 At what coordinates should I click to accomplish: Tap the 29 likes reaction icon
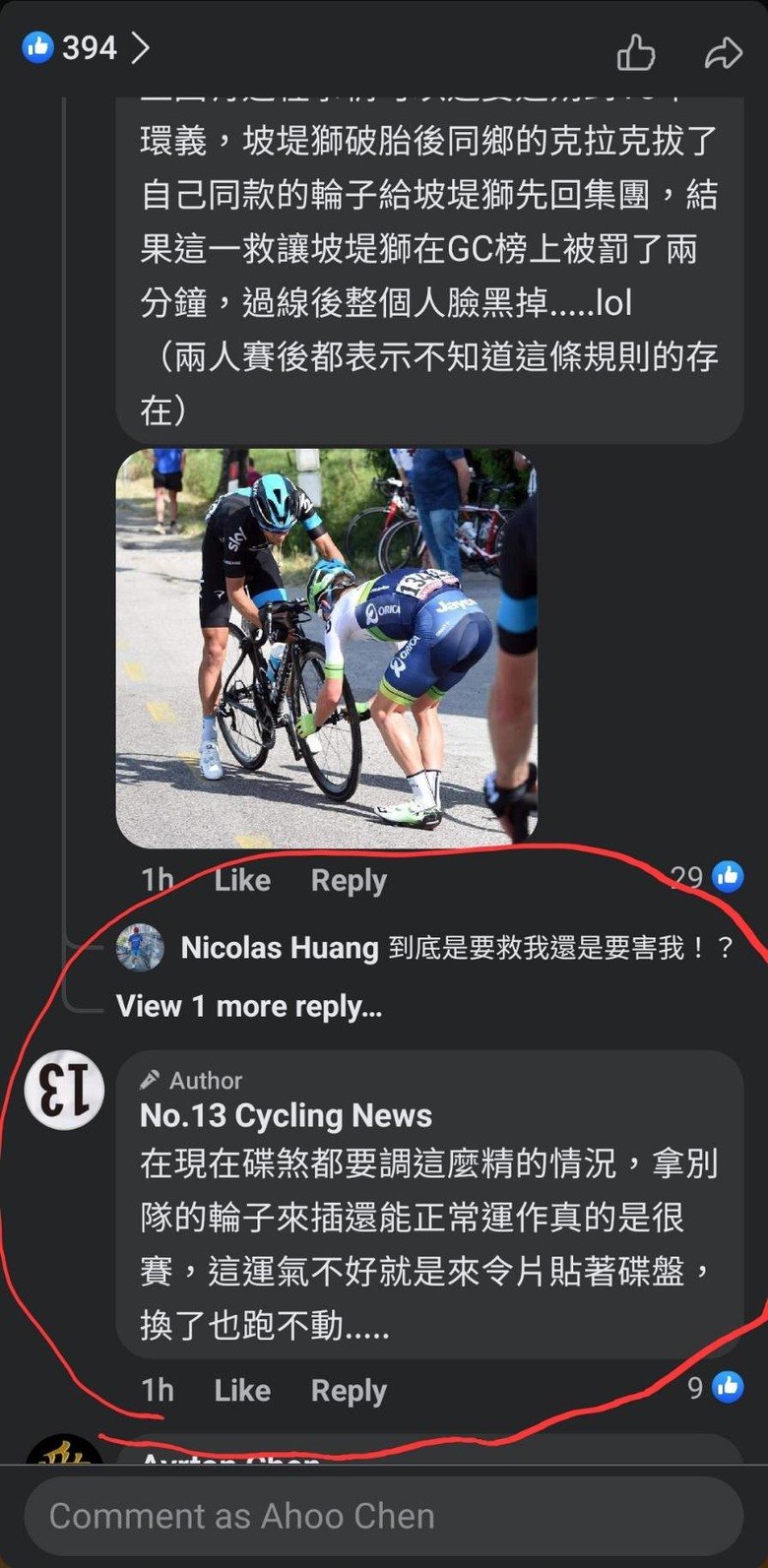pos(728,876)
